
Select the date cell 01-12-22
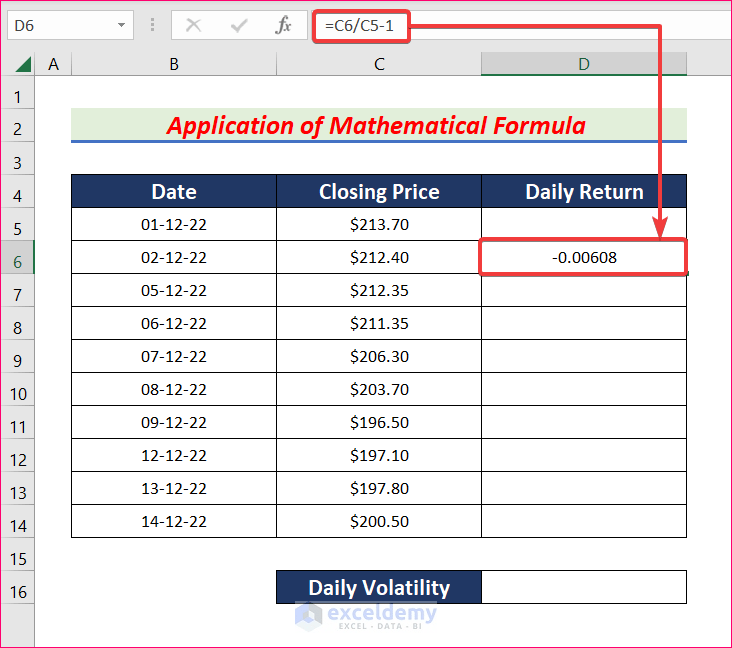coord(174,225)
